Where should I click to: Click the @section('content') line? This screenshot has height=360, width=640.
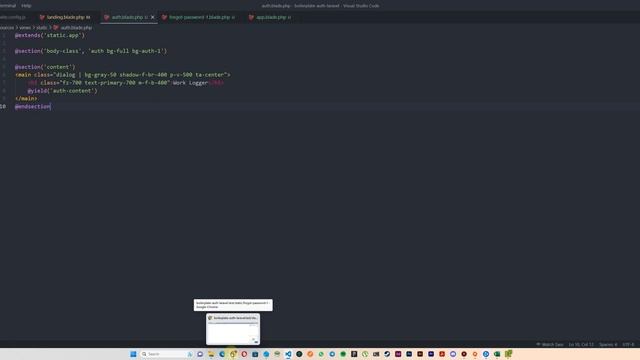pos(45,67)
